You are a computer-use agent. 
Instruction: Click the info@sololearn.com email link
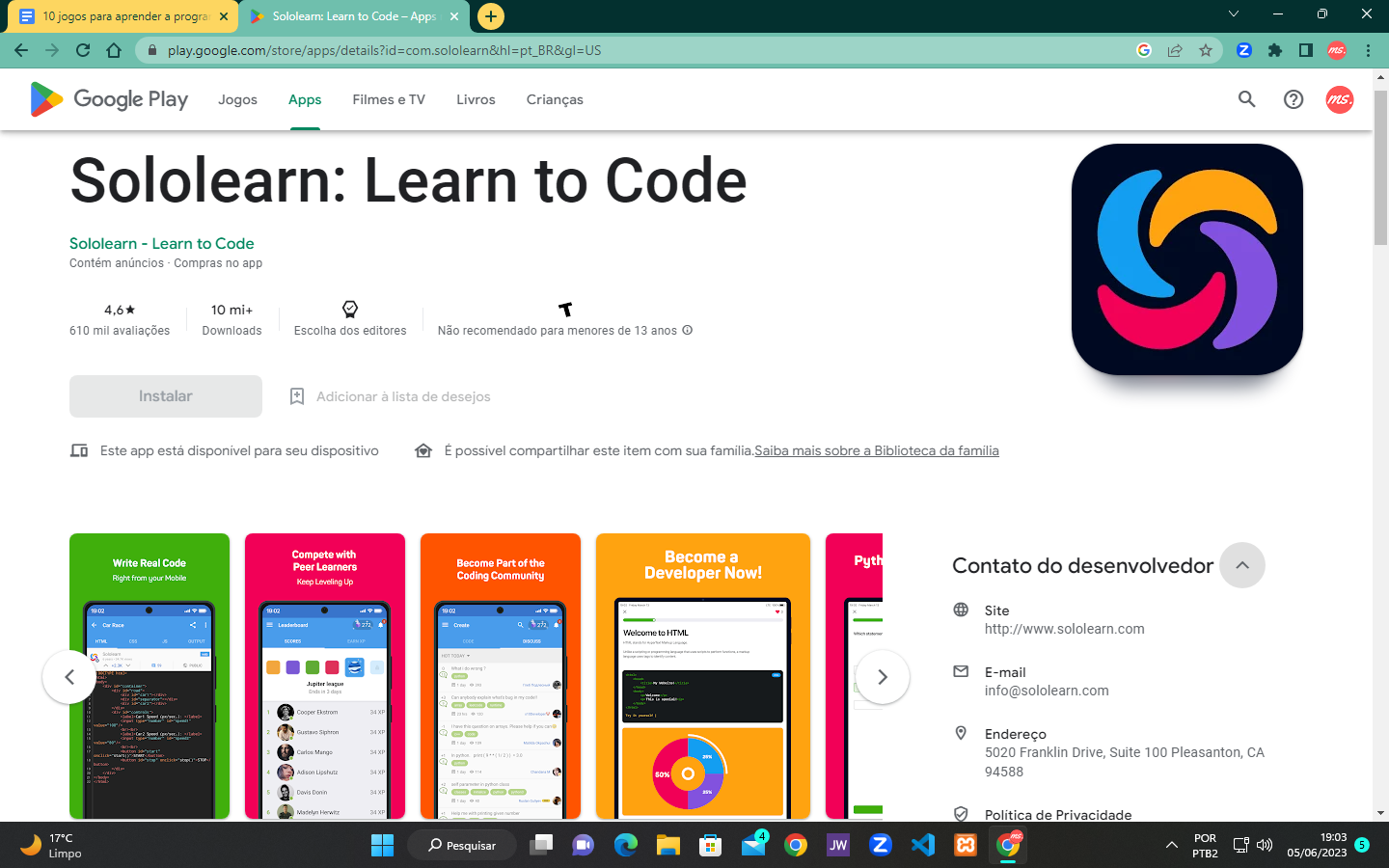tap(1047, 691)
